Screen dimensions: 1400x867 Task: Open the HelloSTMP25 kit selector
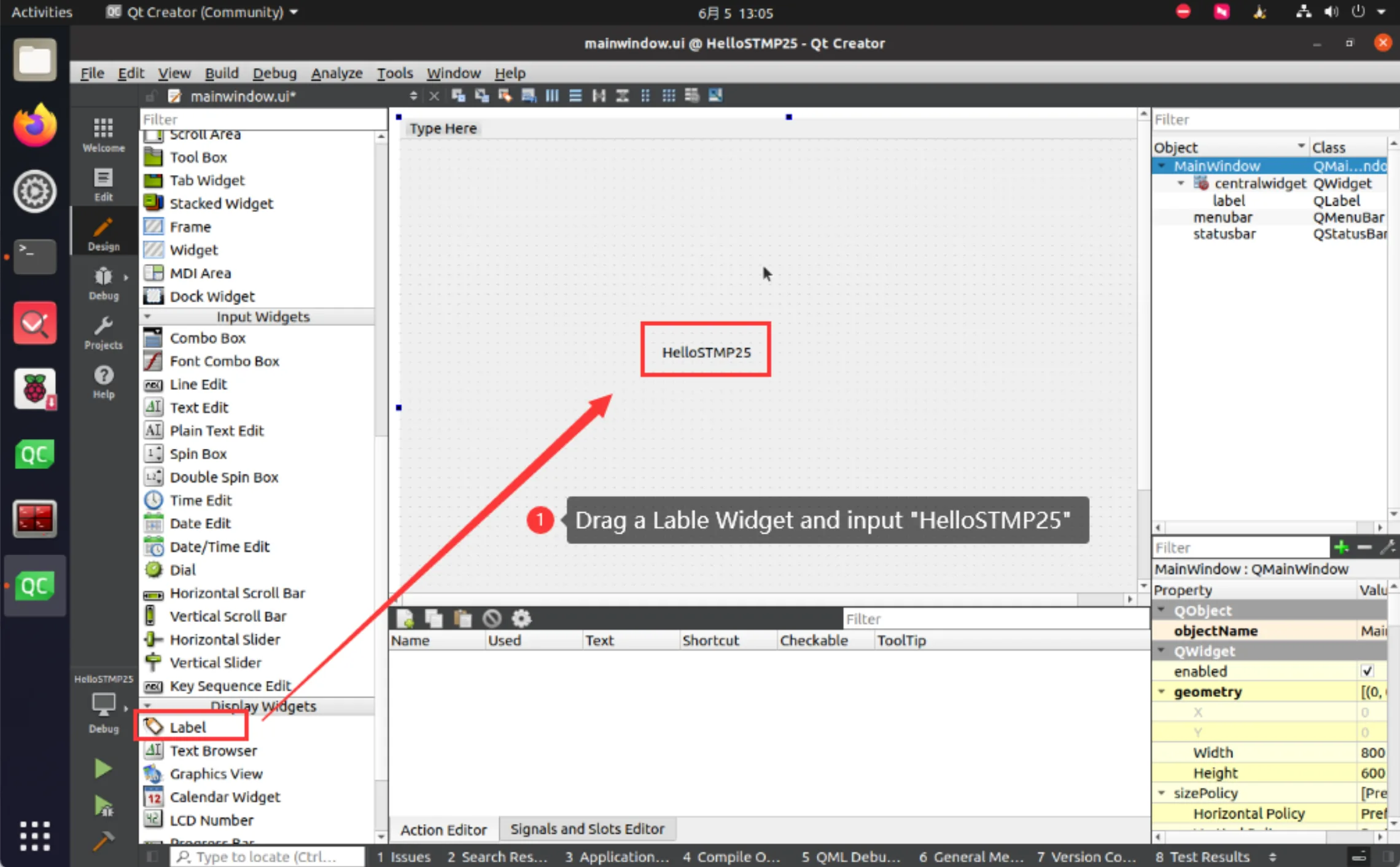[x=103, y=704]
